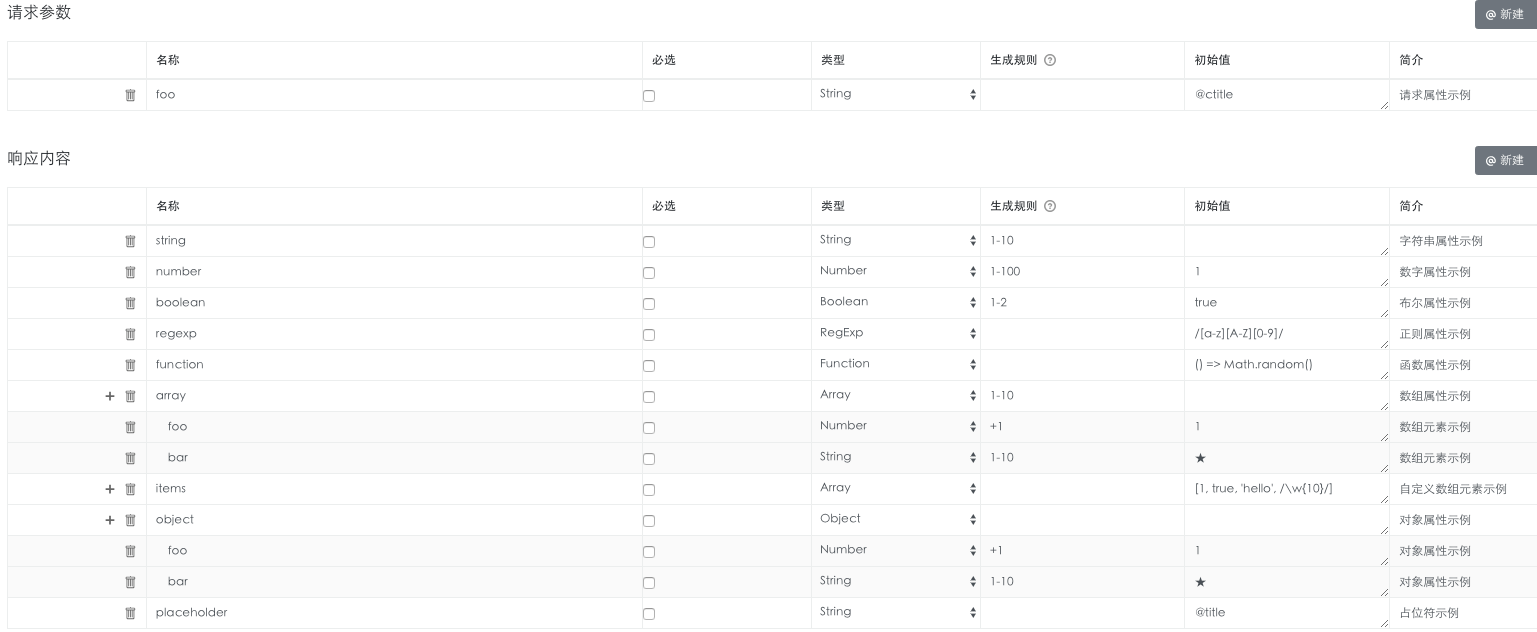Open type dropdown for string row
The height and width of the screenshot is (632, 1537).
(896, 240)
